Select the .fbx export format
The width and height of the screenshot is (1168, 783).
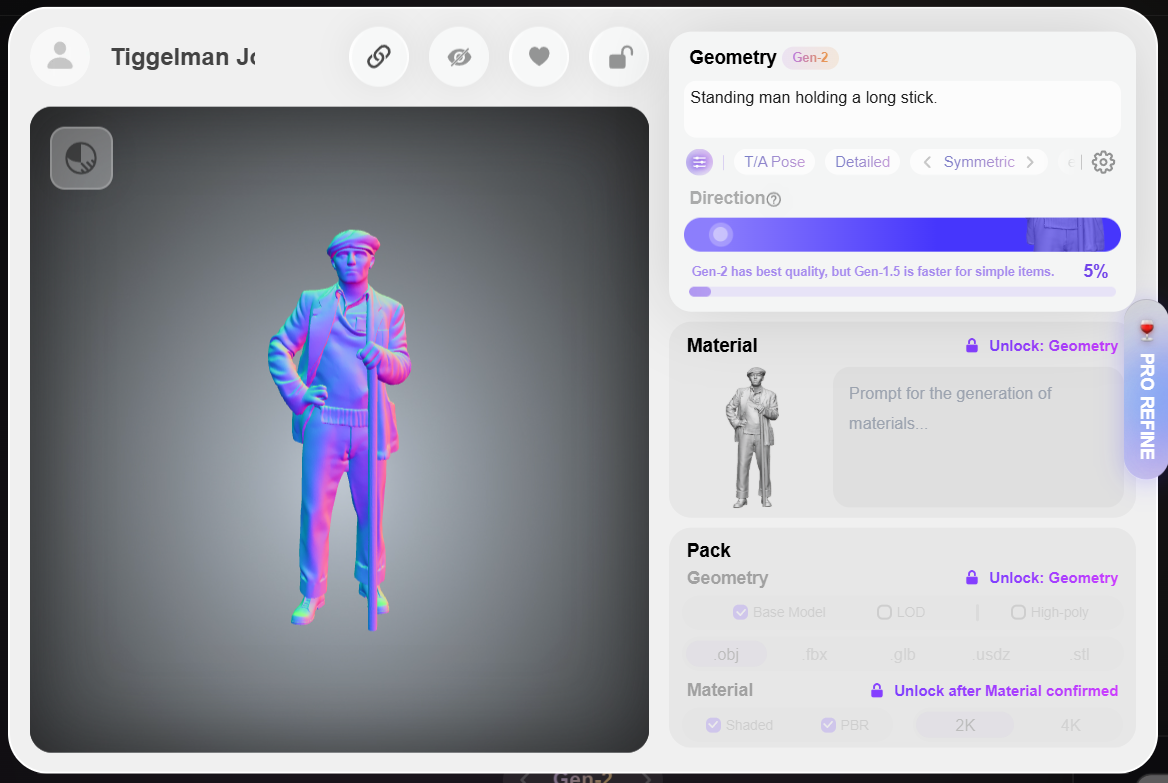[816, 655]
